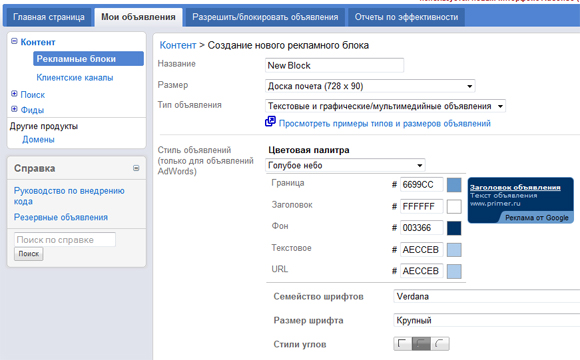Open the URL color swatch

pos(454,271)
